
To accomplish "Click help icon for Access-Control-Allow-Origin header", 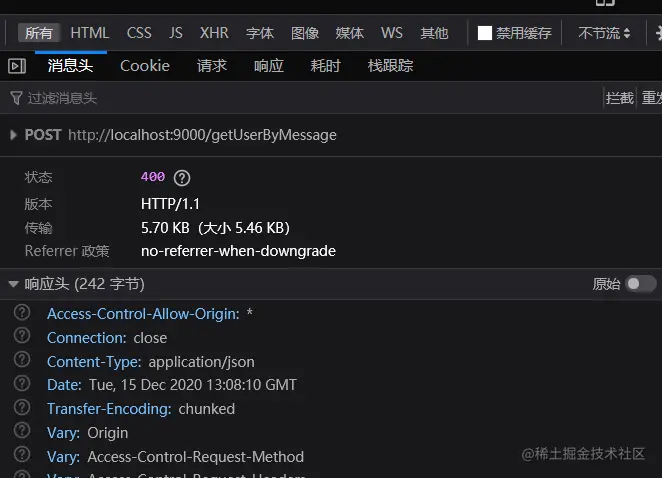I will [x=22, y=313].
